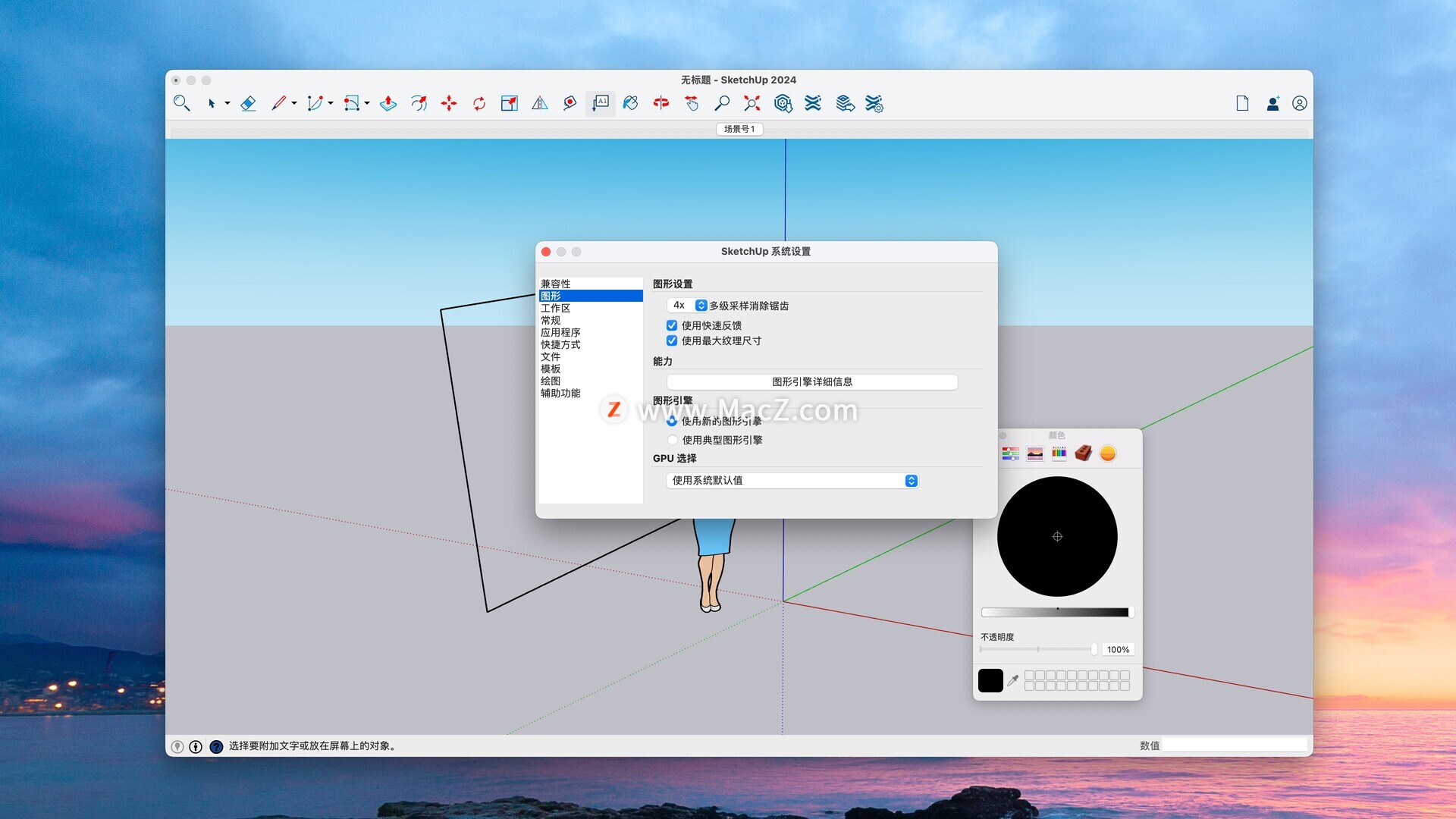Open Select tool dropdown arrow
1456x819 pixels.
click(227, 103)
